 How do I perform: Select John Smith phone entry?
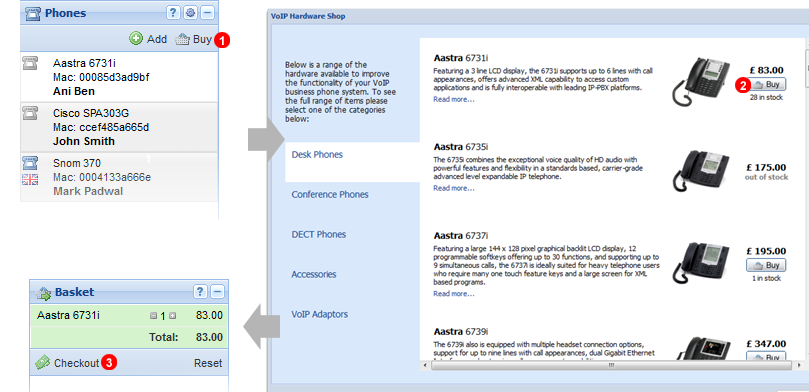click(119, 127)
